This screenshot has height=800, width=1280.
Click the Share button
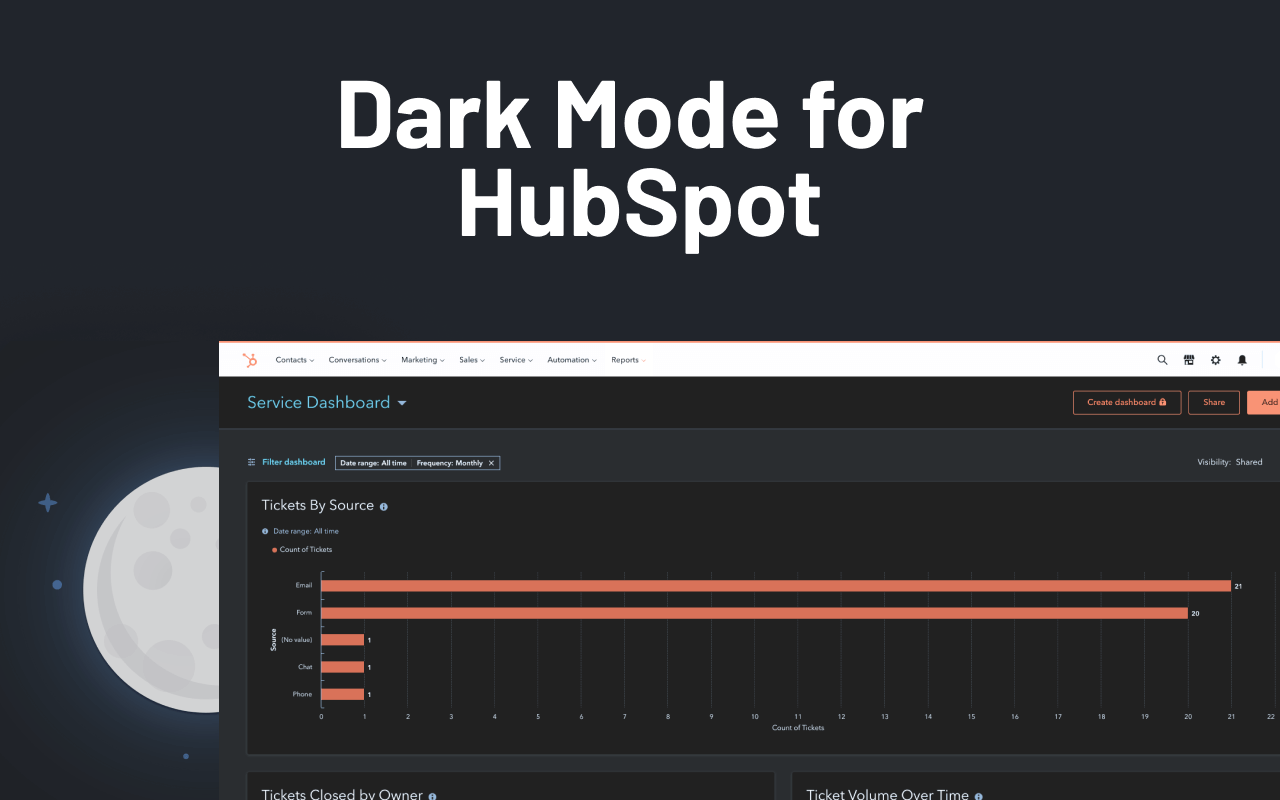point(1214,402)
